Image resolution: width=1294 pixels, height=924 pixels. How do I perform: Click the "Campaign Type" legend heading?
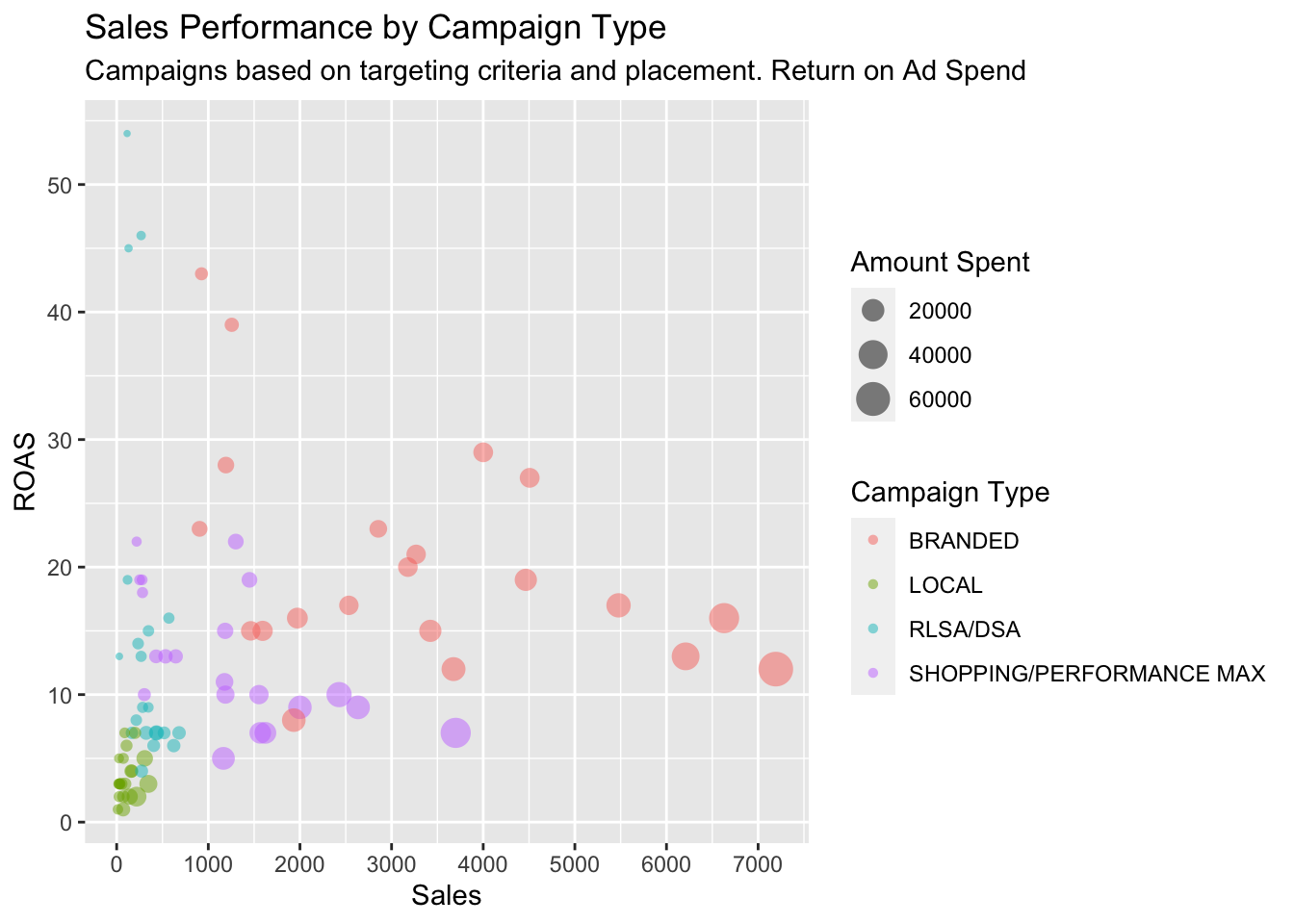[x=949, y=492]
